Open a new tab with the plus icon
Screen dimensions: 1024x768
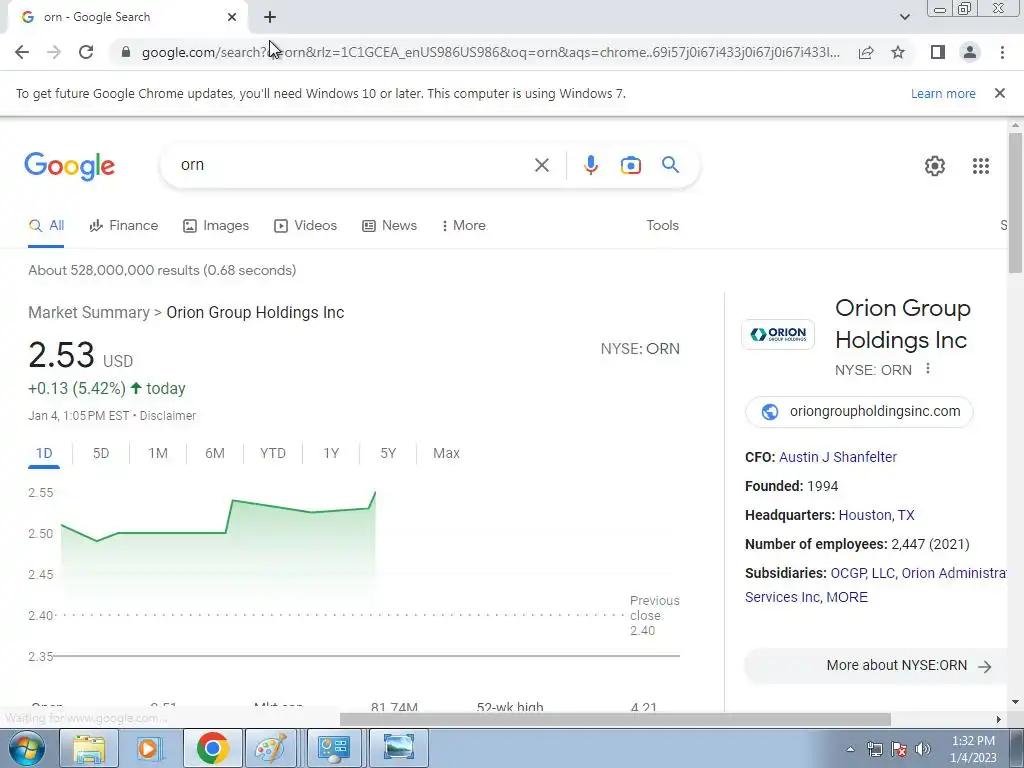[x=270, y=17]
